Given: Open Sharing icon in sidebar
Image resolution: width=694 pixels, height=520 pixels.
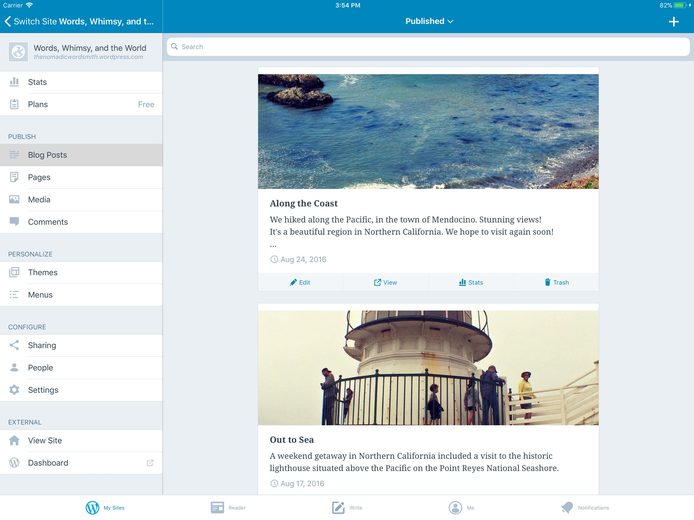Looking at the screenshot, I should click(x=14, y=345).
